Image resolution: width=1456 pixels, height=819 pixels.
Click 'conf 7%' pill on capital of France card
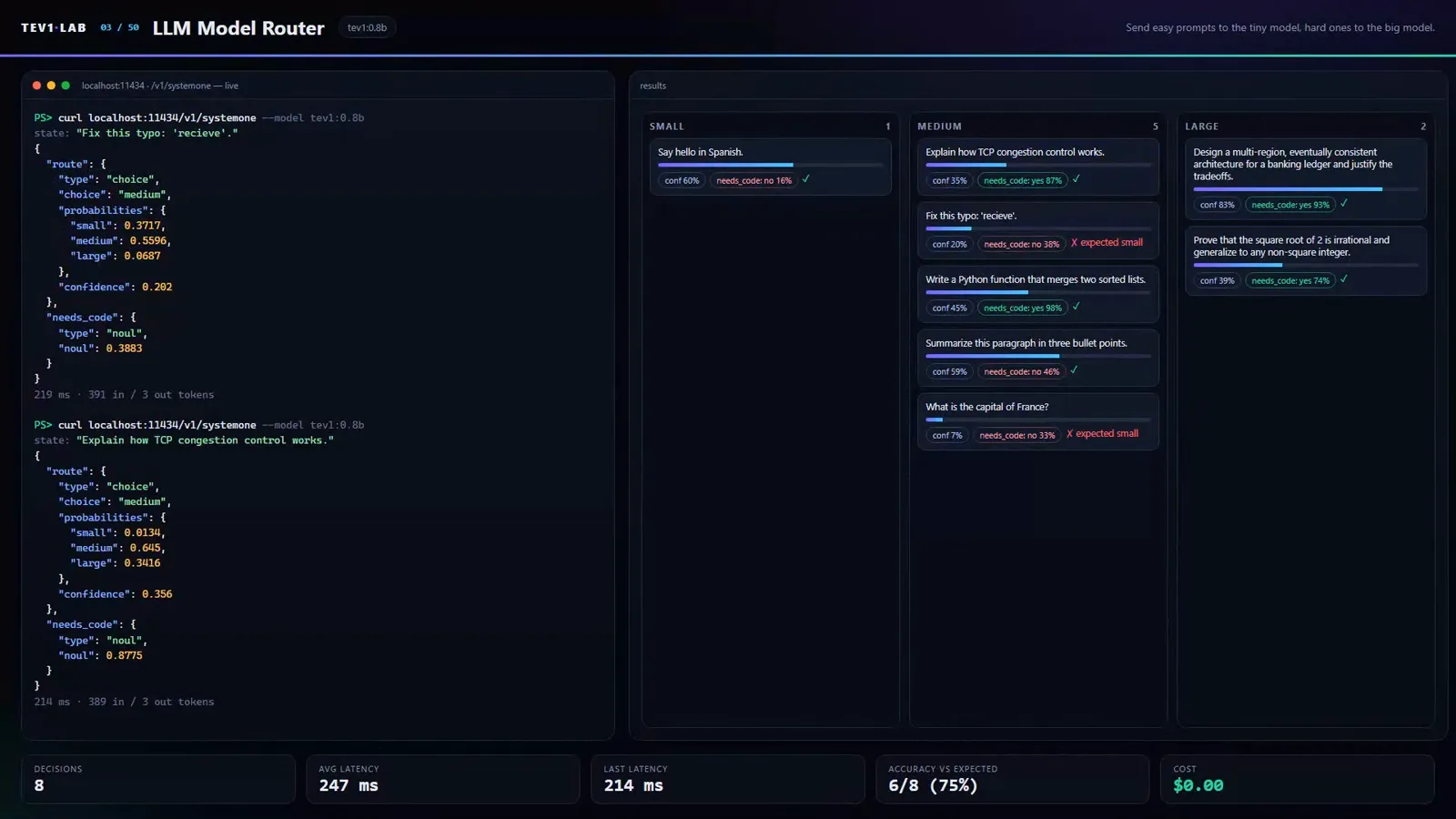pos(946,436)
